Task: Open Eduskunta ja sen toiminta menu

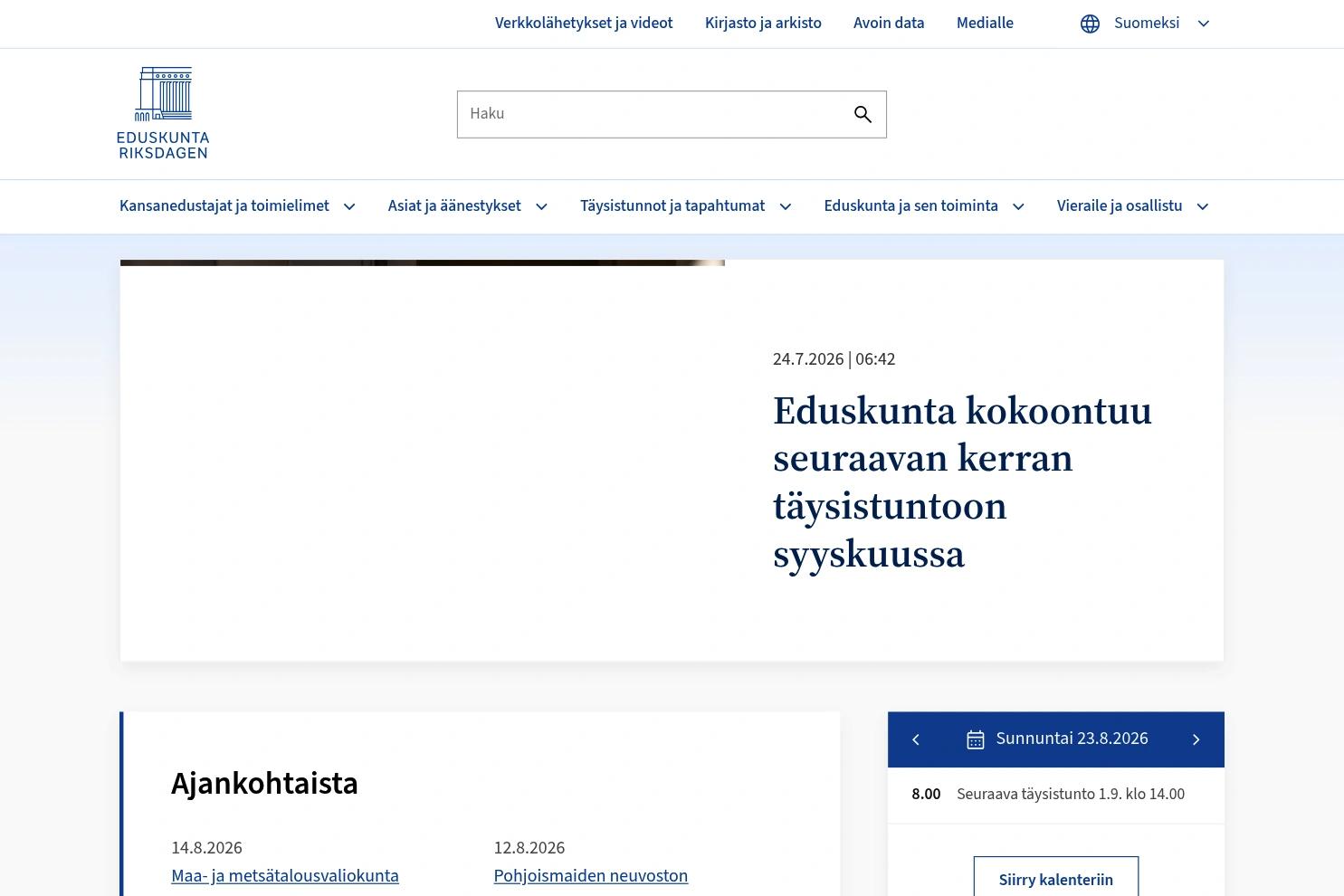Action: pos(924,206)
